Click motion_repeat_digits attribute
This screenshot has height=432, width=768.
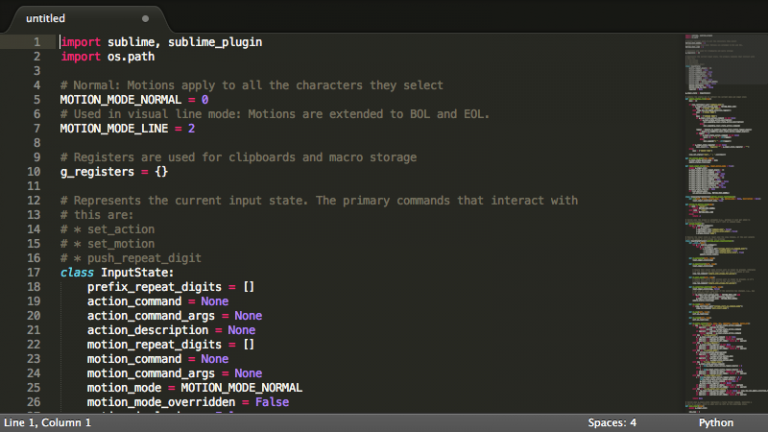[x=154, y=345]
